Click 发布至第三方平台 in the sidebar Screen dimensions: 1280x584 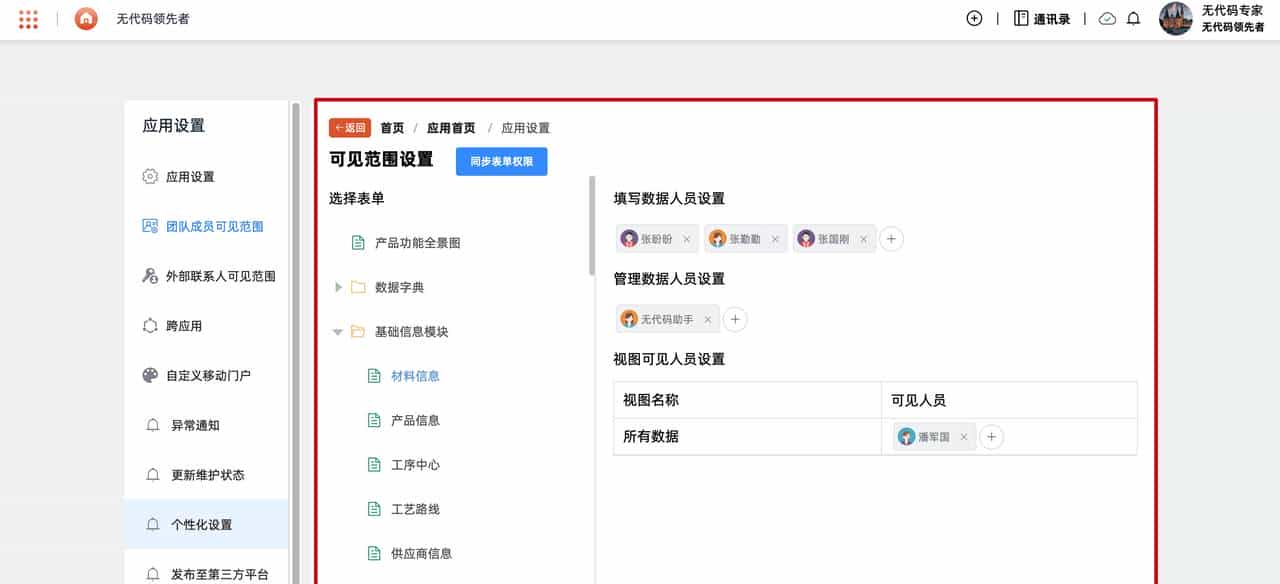211,574
